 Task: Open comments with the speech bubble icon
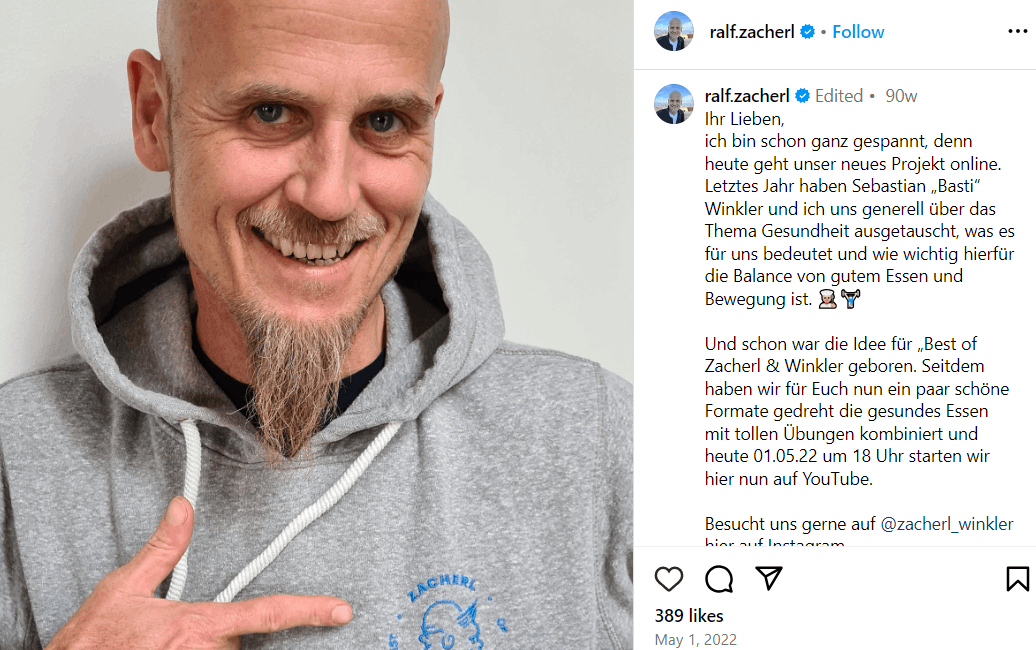719,579
